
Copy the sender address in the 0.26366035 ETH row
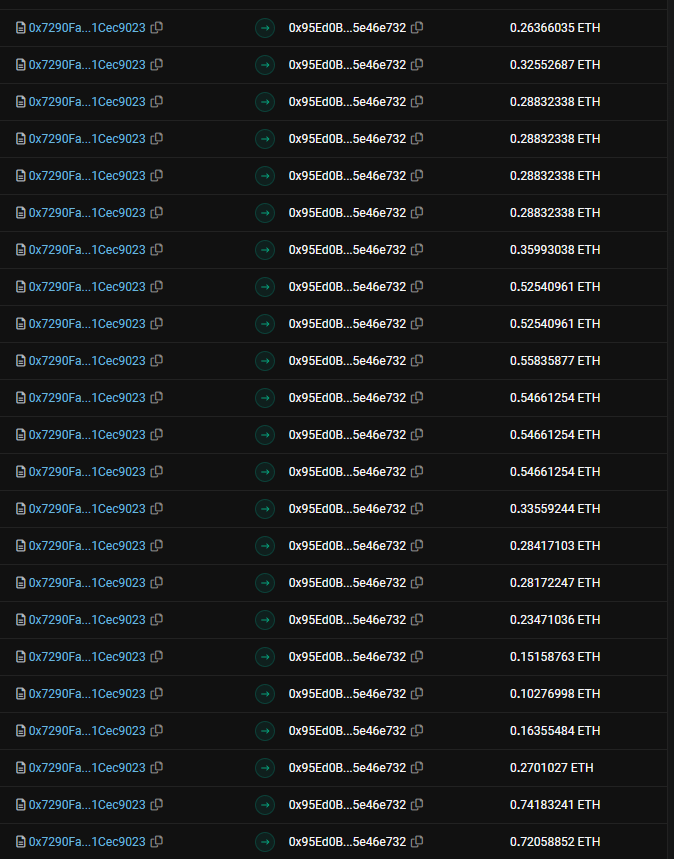(x=157, y=27)
